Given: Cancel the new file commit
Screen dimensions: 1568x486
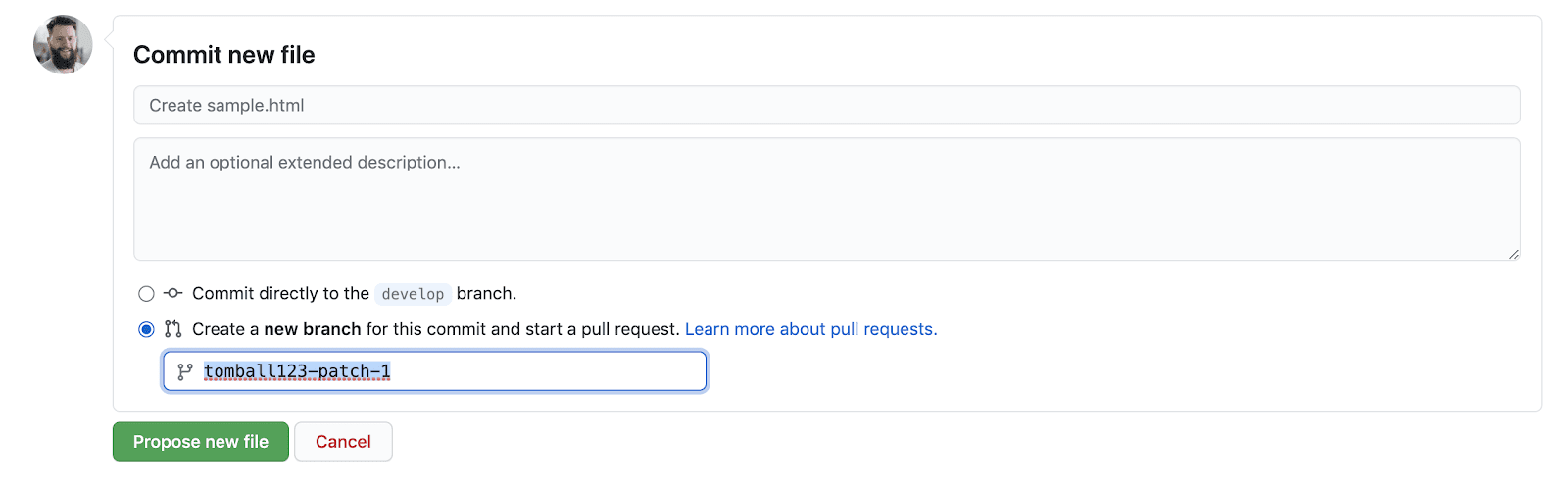Looking at the screenshot, I should 343,442.
